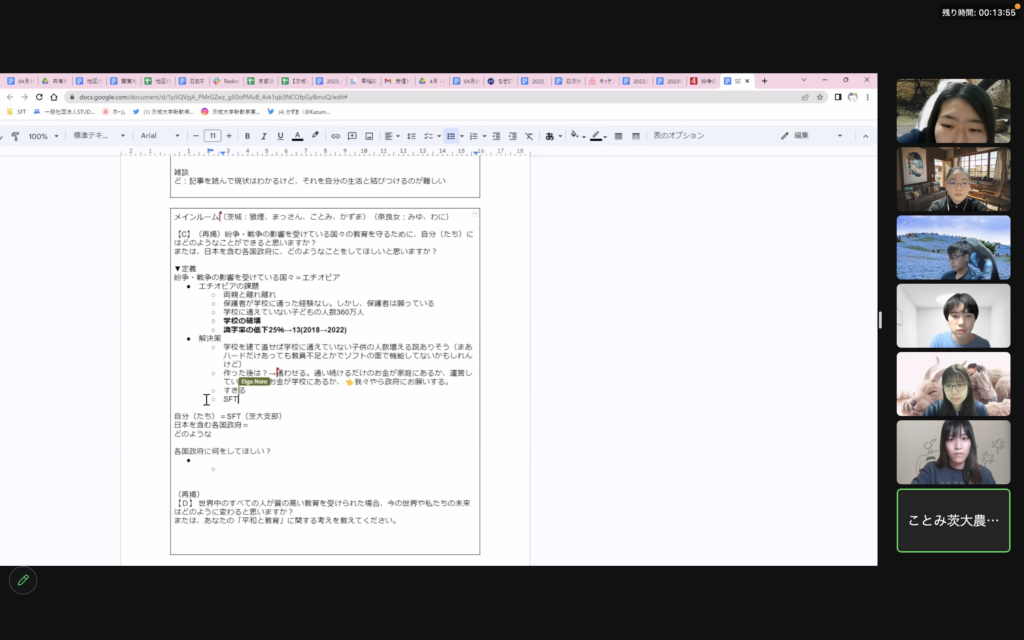
Task: Open the Arial font dropdown
Action: click(x=157, y=136)
